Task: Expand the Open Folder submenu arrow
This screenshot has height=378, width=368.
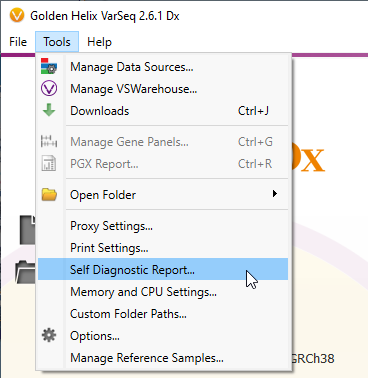Action: (x=275, y=194)
